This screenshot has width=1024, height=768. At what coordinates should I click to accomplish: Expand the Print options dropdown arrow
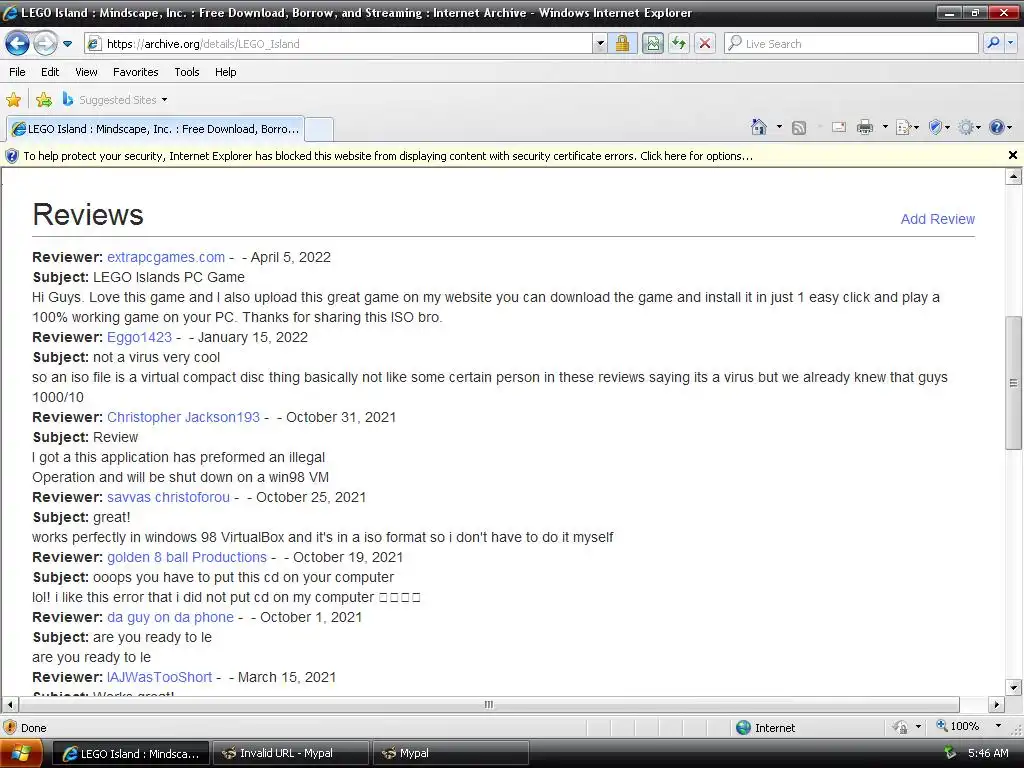[x=885, y=127]
